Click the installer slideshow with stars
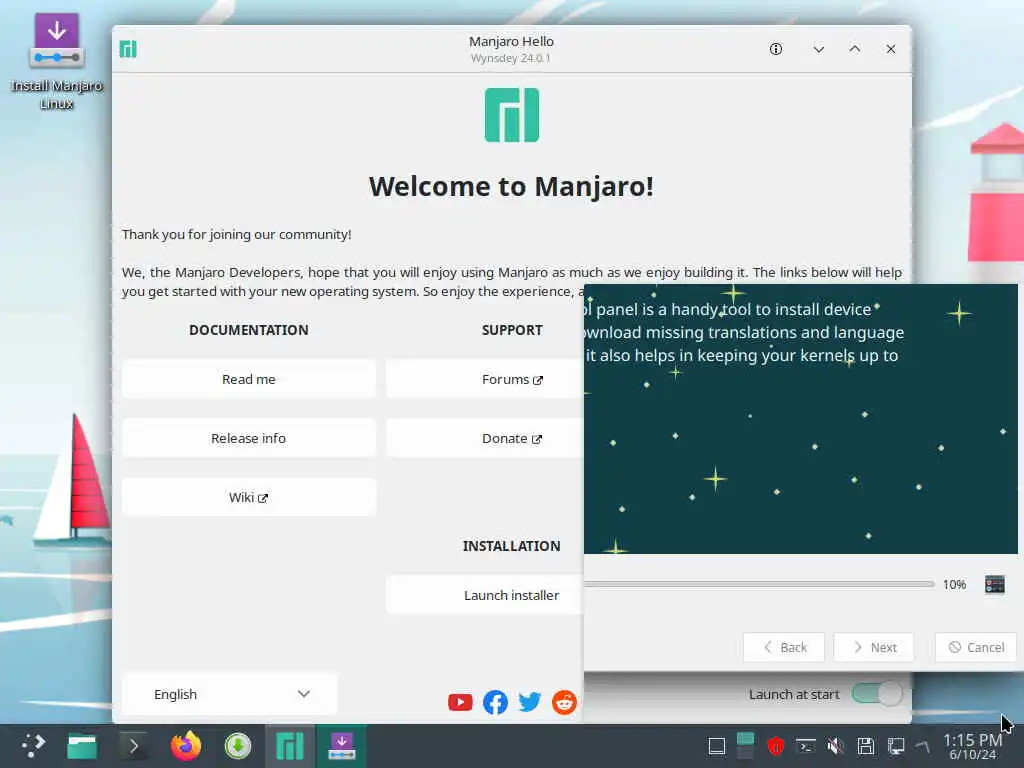The image size is (1024, 768). (801, 419)
